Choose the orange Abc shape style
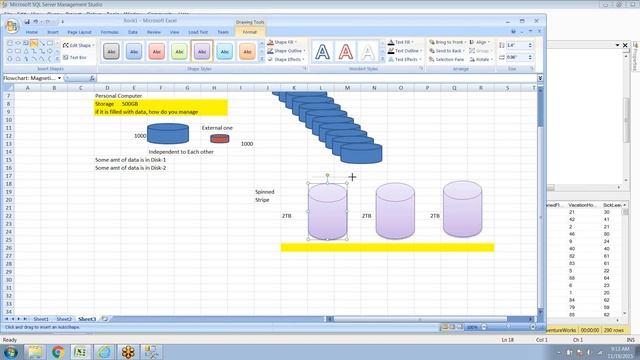Image resolution: width=640 pixels, height=360 pixels. pos(247,52)
